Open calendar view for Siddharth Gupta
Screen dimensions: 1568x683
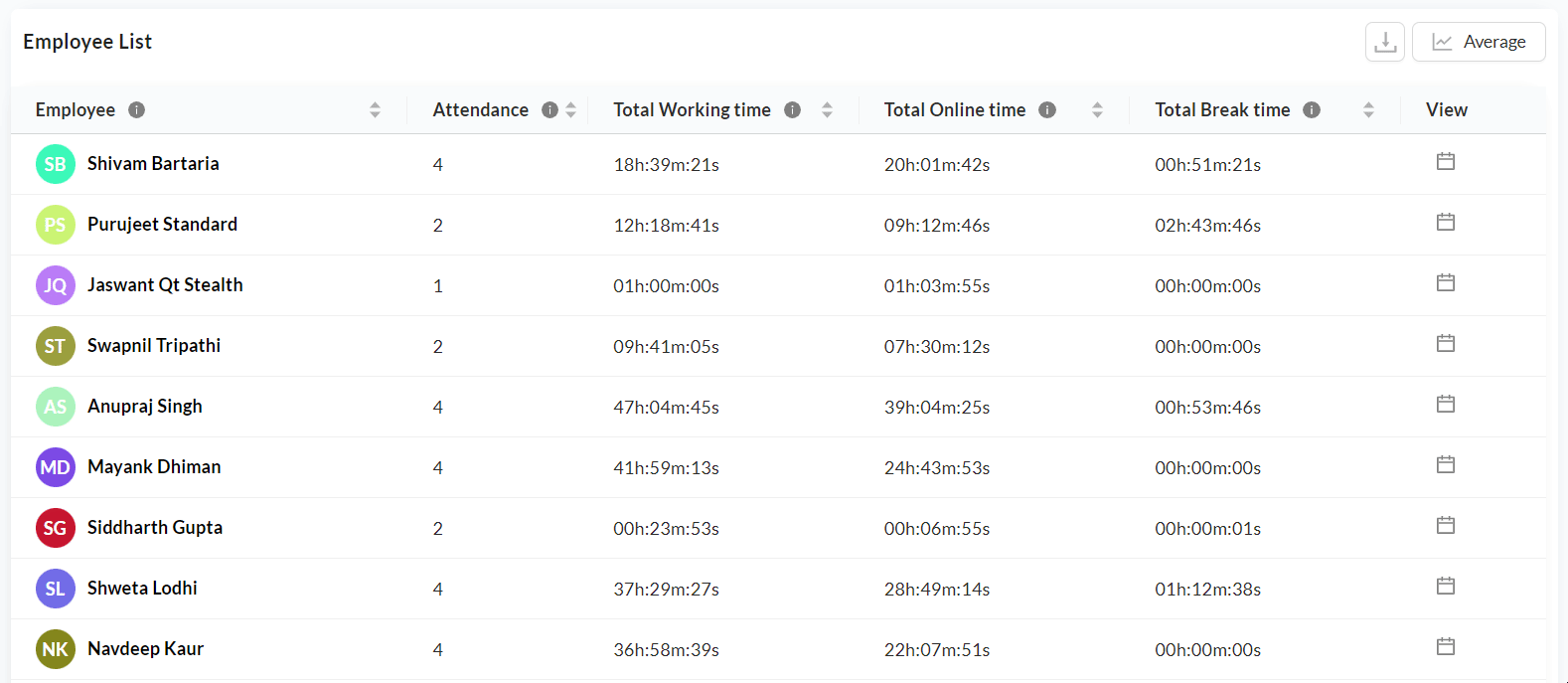tap(1446, 525)
